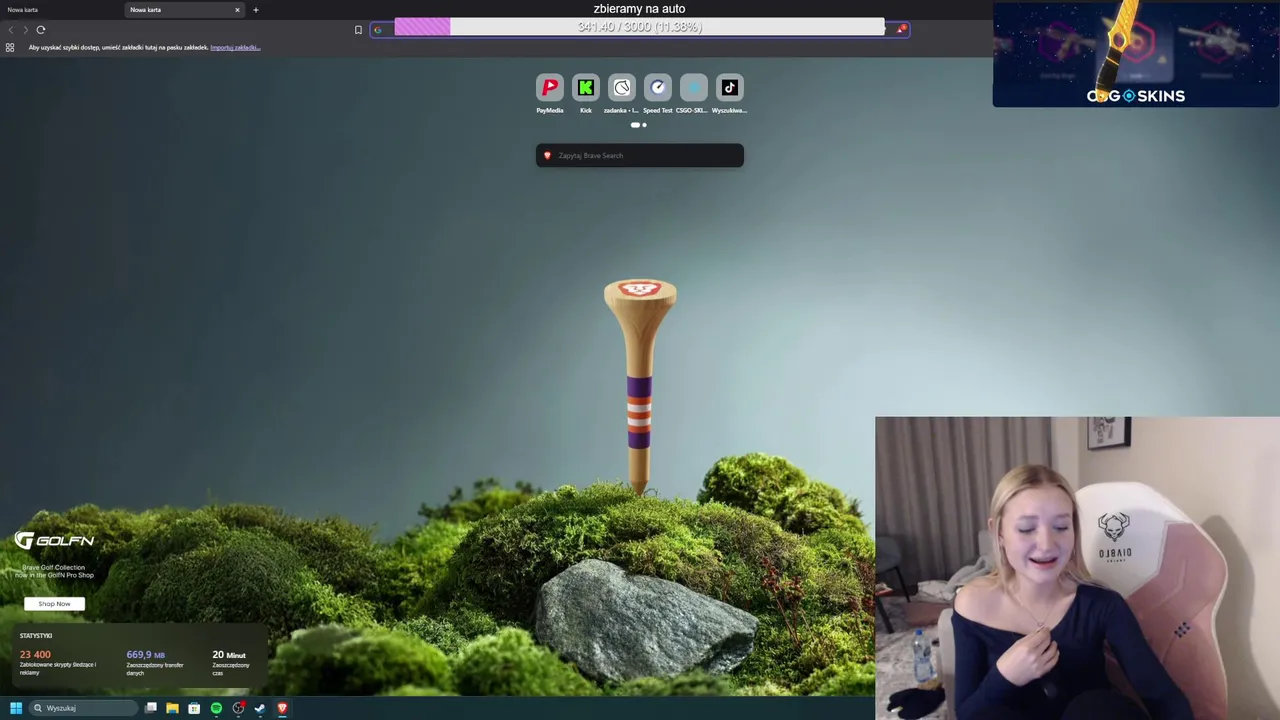Open the TikTok shortcut tile
This screenshot has height=720, width=1280.
click(x=730, y=88)
